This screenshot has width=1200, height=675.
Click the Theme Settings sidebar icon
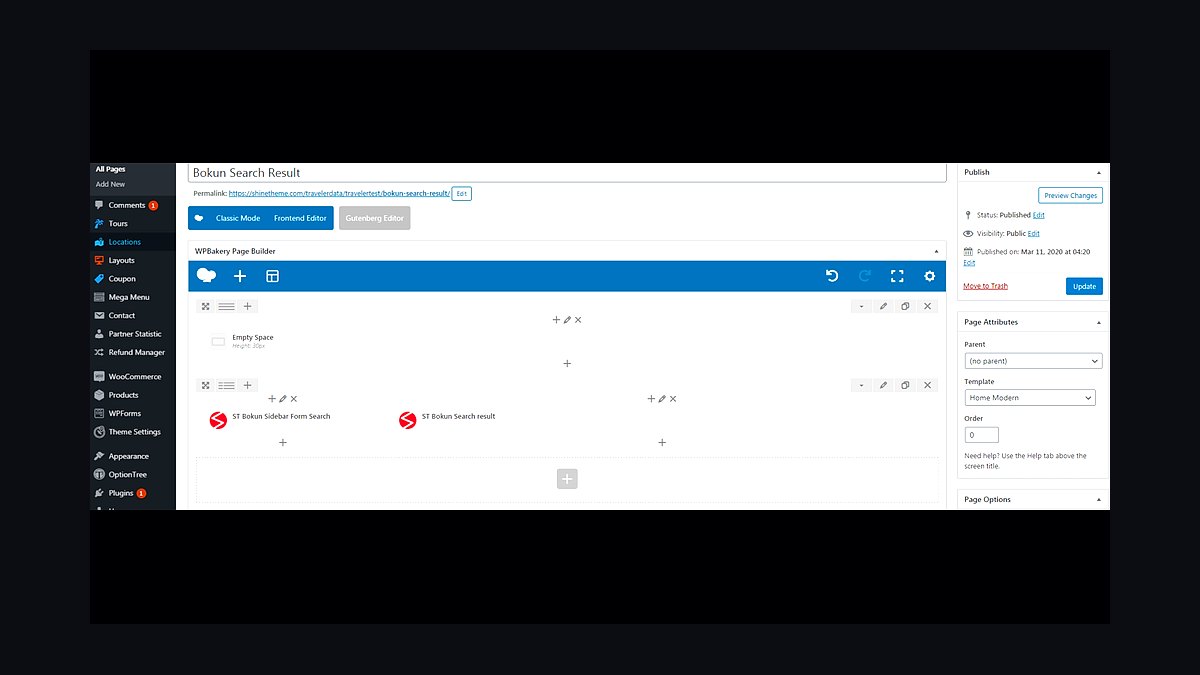[x=99, y=432]
